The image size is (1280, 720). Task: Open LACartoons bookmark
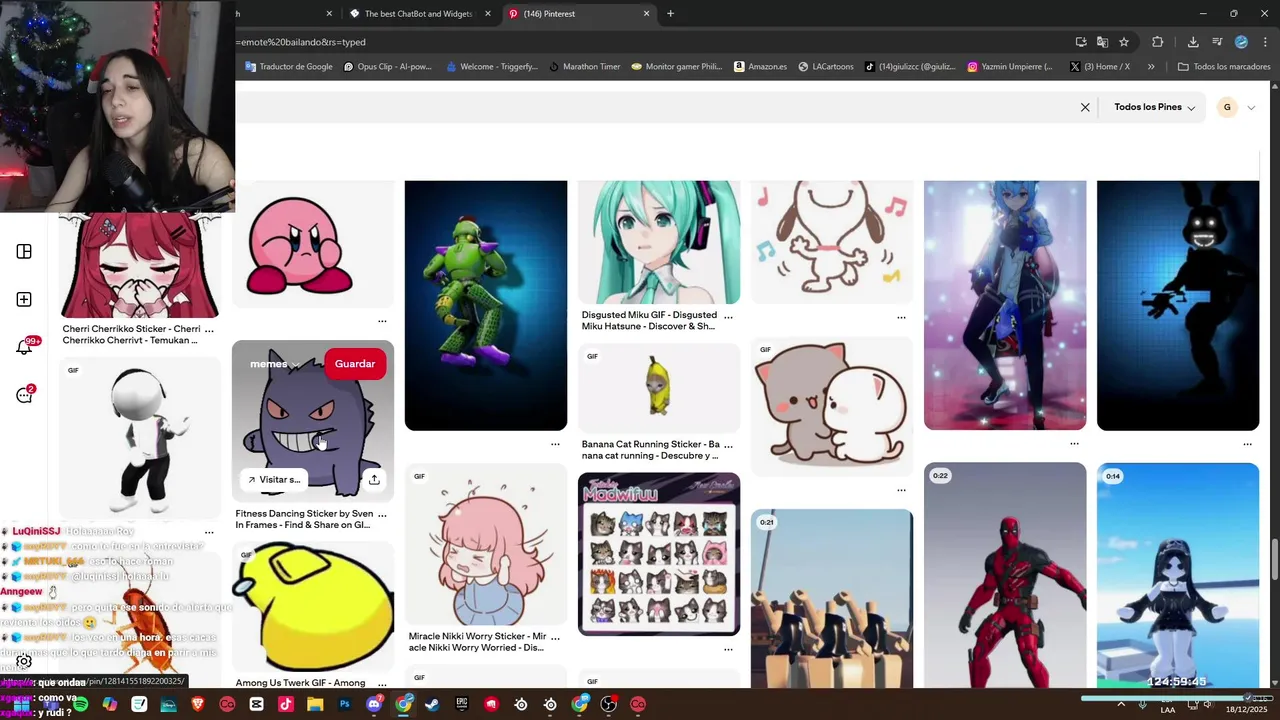click(825, 67)
